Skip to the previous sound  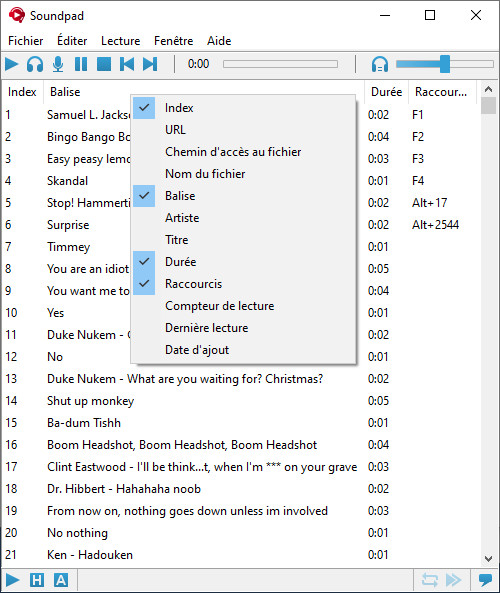[x=127, y=64]
